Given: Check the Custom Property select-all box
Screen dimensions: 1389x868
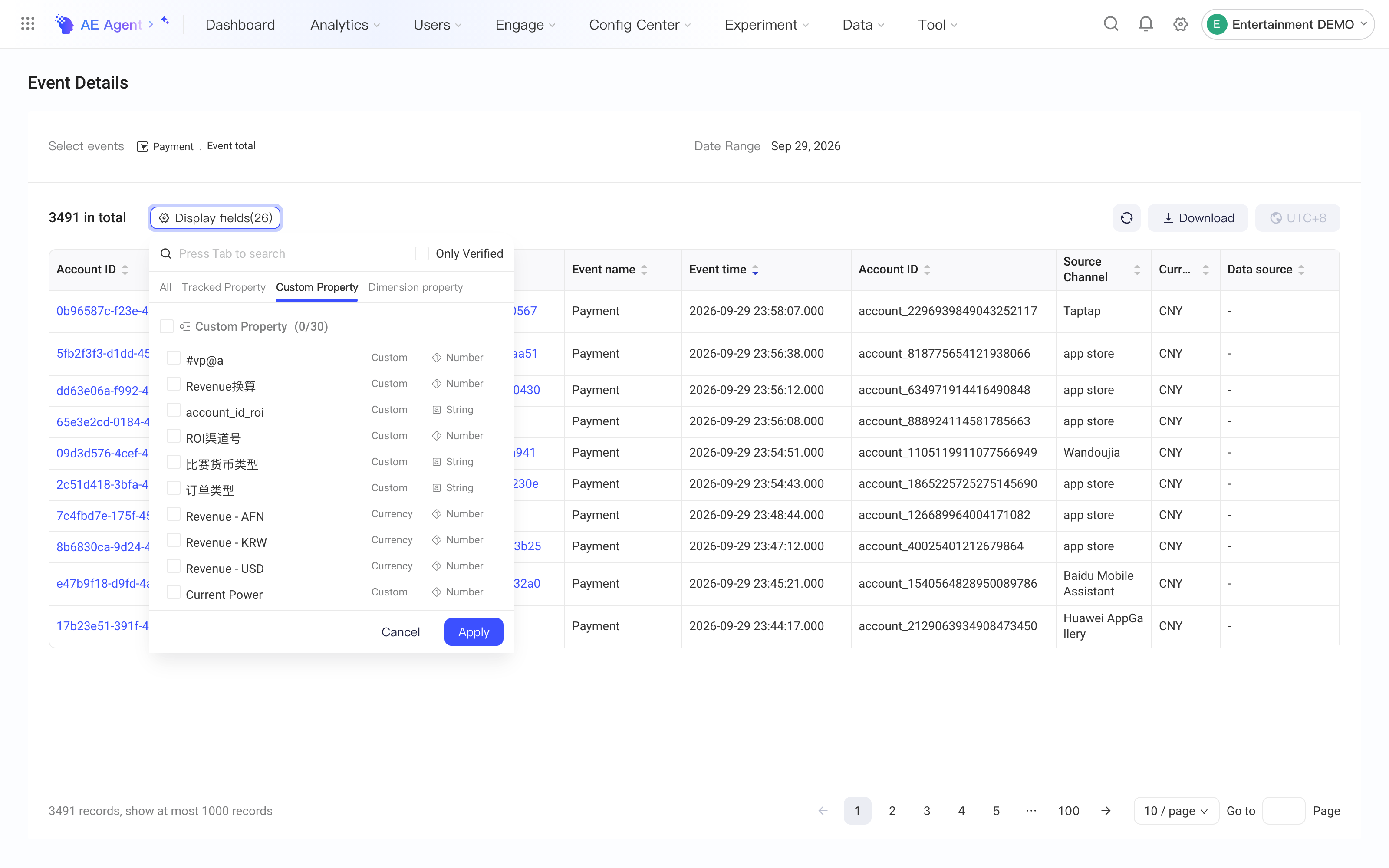Looking at the screenshot, I should pos(166,327).
